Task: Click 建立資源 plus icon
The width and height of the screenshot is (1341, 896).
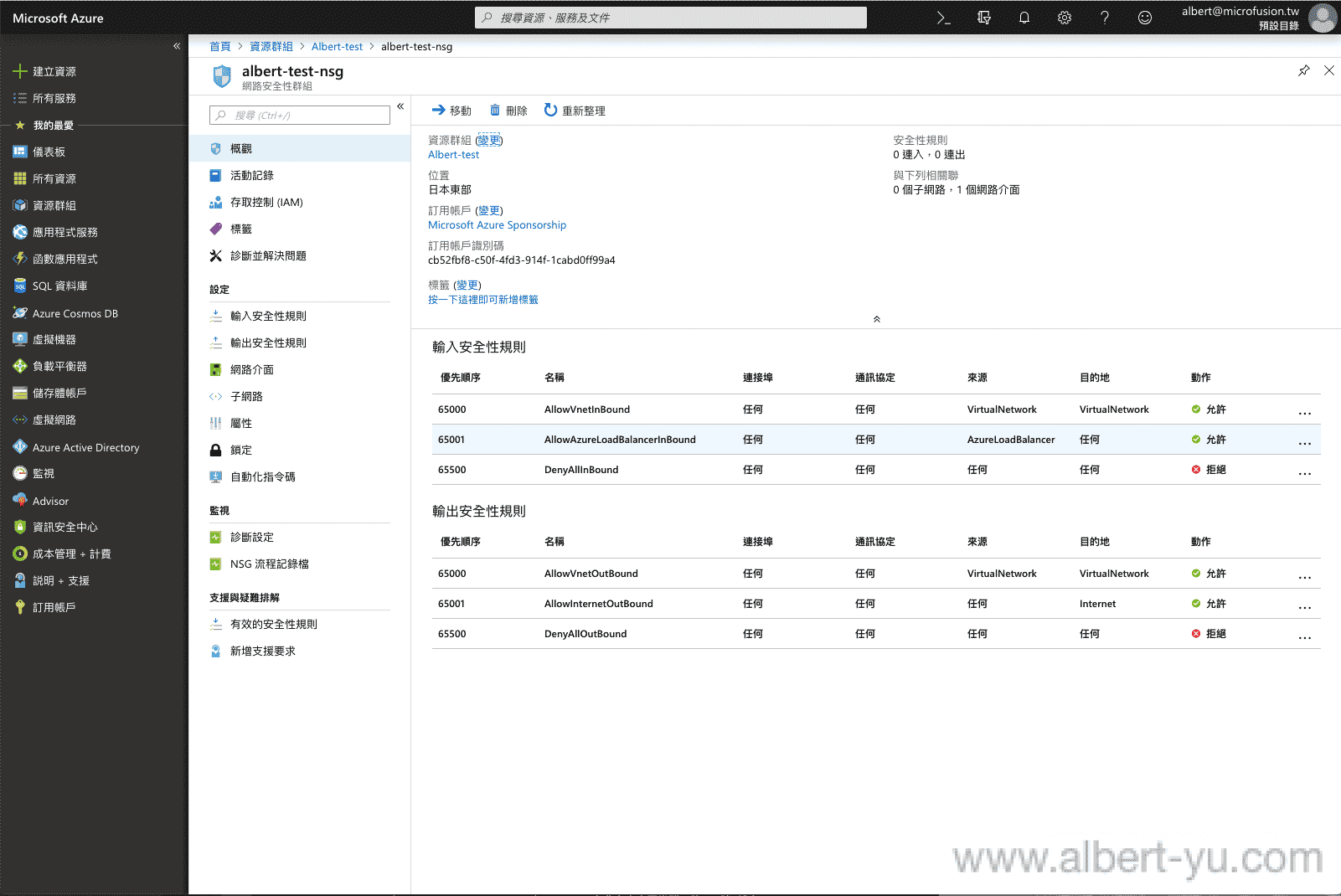Action: [20, 71]
